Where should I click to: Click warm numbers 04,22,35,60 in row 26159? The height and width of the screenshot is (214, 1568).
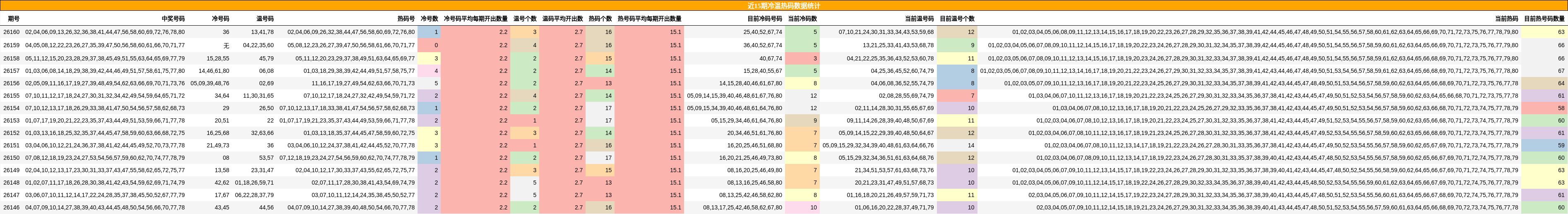pos(258,45)
